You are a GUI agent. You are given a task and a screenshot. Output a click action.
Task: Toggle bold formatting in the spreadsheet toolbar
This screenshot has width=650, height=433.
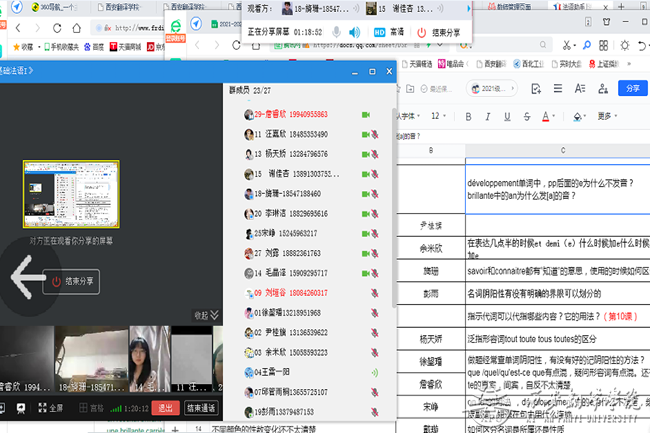click(467, 115)
